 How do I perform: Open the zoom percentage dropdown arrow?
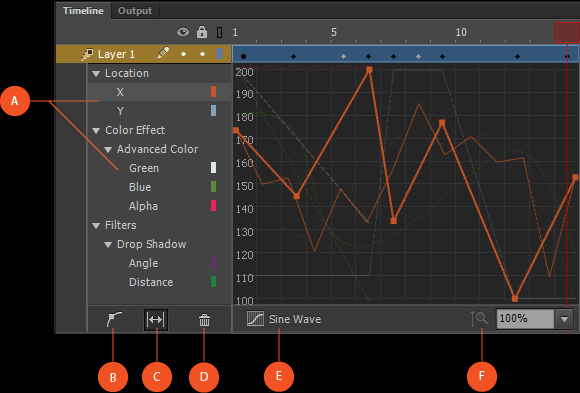[x=564, y=319]
